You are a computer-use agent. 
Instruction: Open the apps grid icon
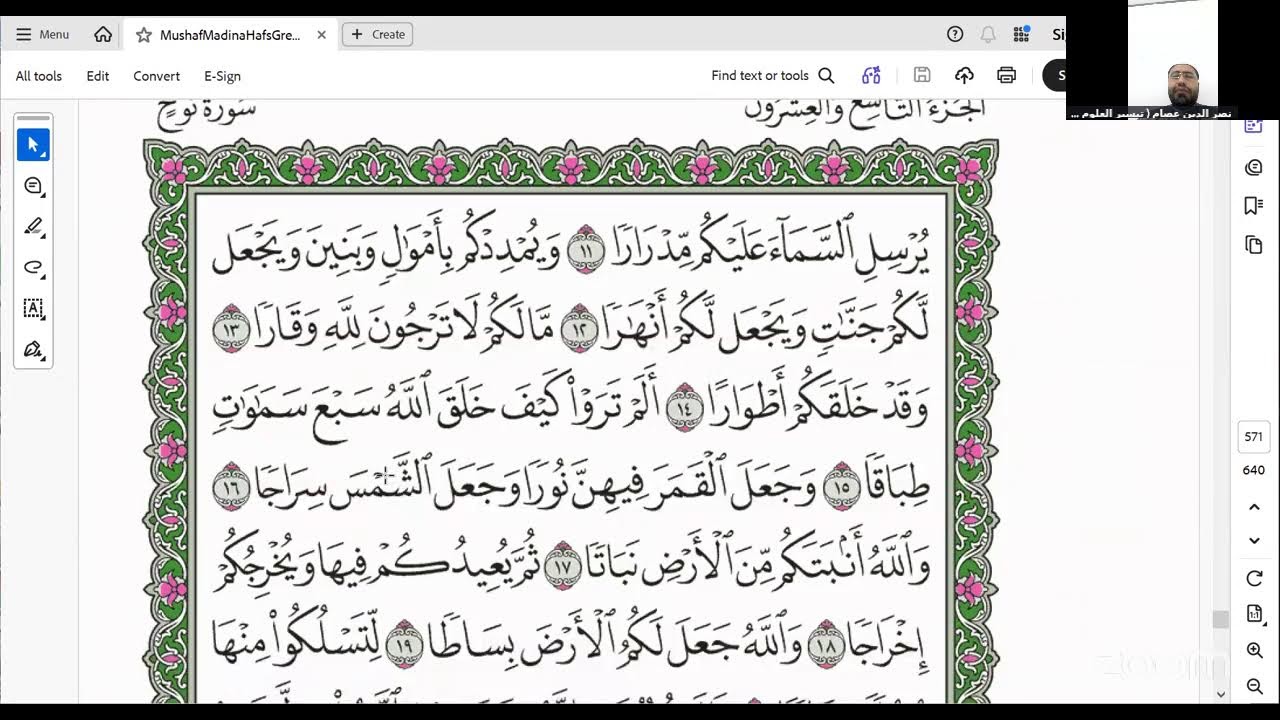(x=1021, y=34)
